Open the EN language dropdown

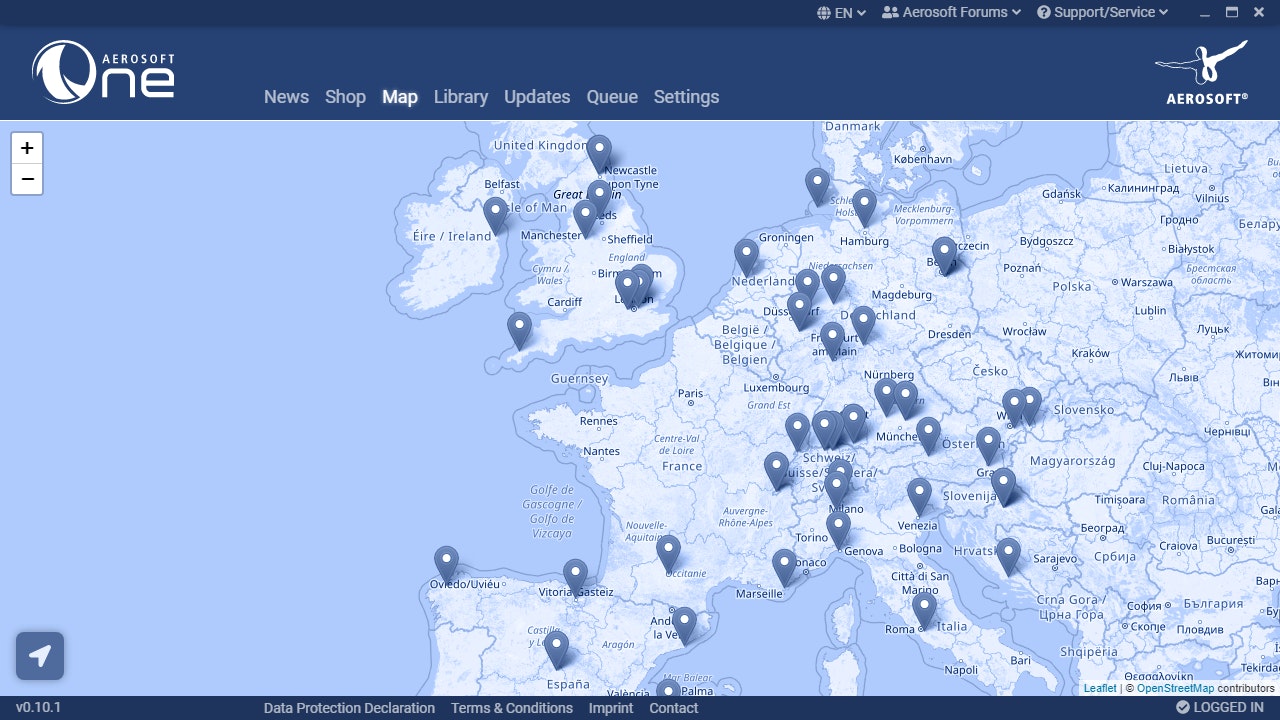point(841,13)
